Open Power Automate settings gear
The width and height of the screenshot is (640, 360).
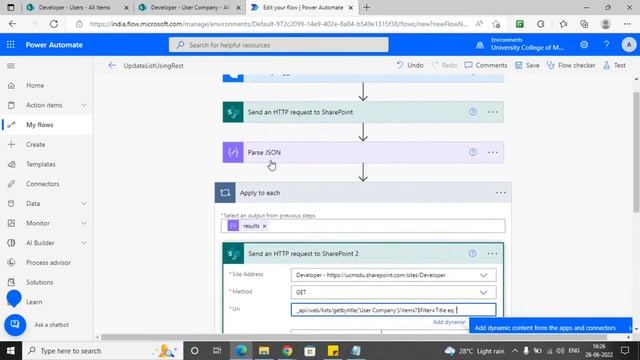pos(584,44)
